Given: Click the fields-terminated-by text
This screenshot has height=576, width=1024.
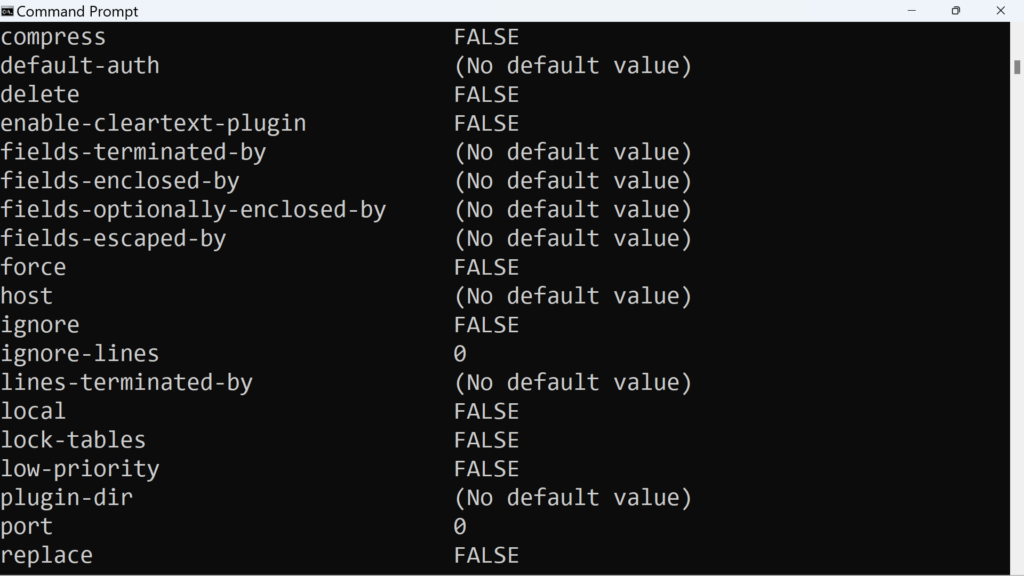Looking at the screenshot, I should click(135, 152).
